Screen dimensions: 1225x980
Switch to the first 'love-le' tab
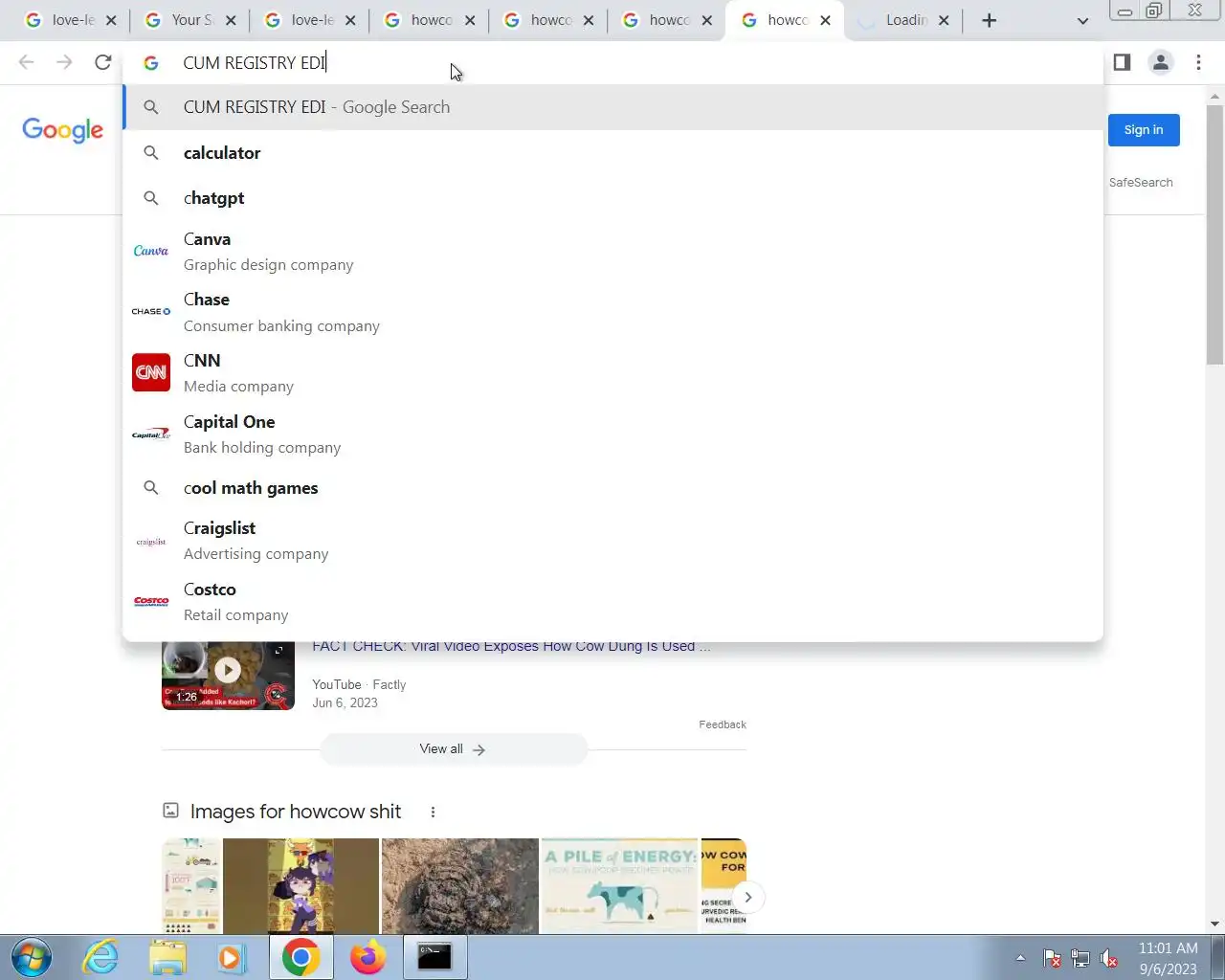point(59,20)
